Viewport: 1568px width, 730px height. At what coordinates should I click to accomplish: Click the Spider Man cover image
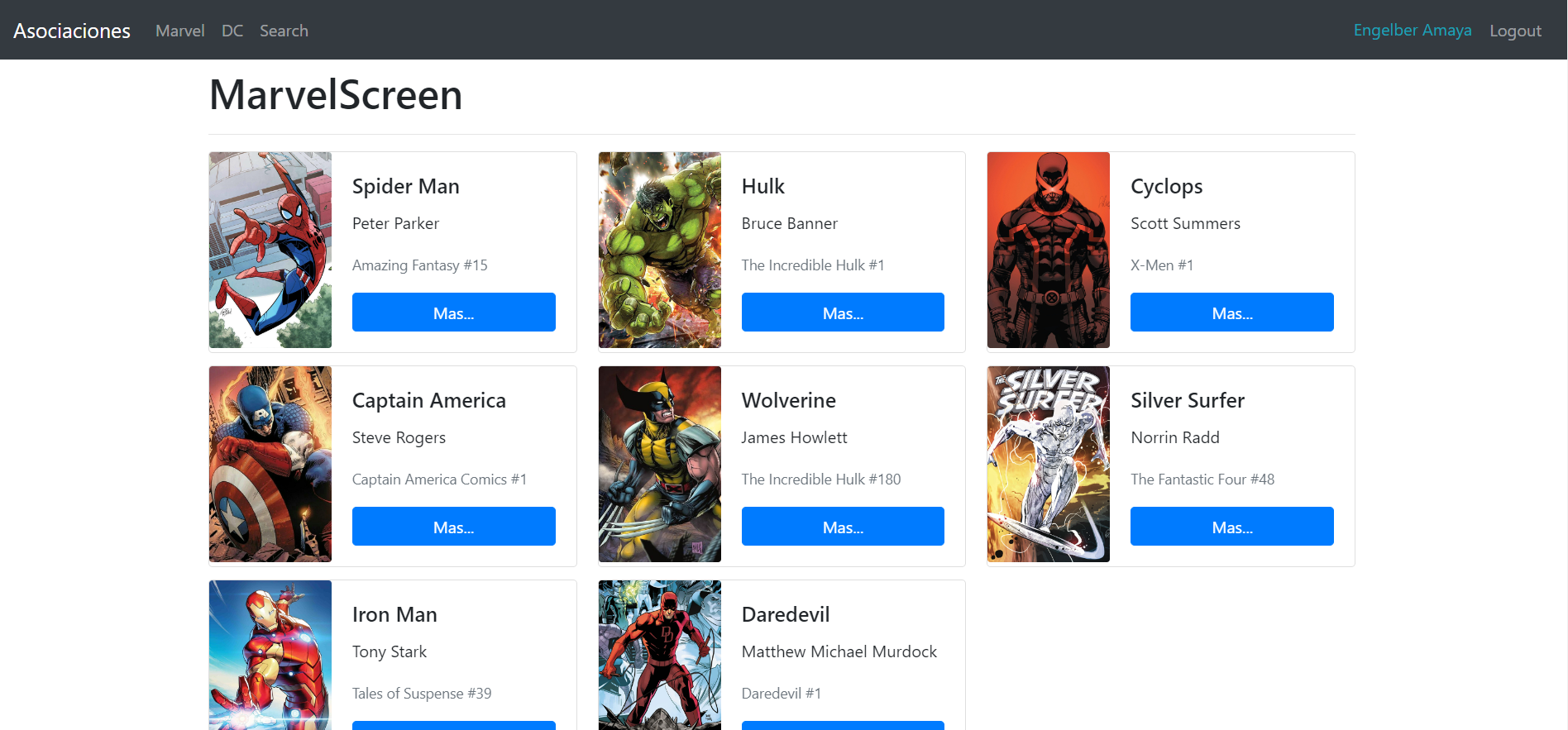(x=270, y=250)
